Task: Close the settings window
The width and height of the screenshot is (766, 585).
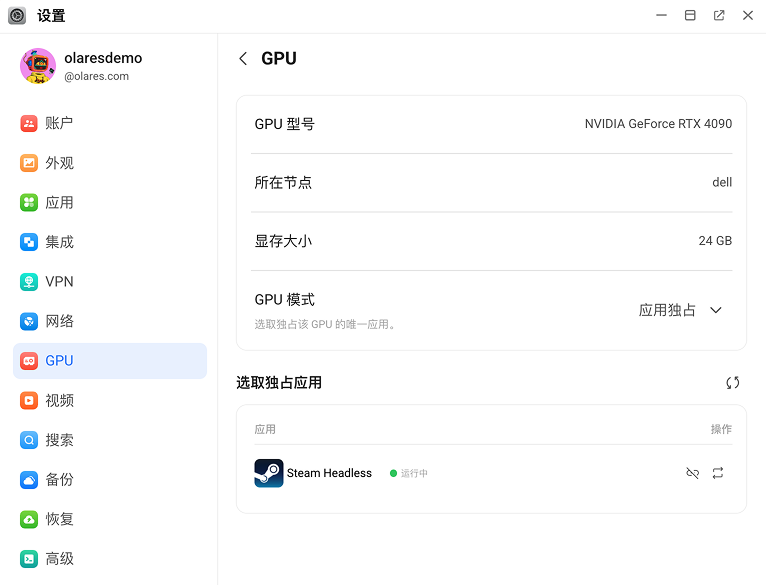Action: click(748, 16)
